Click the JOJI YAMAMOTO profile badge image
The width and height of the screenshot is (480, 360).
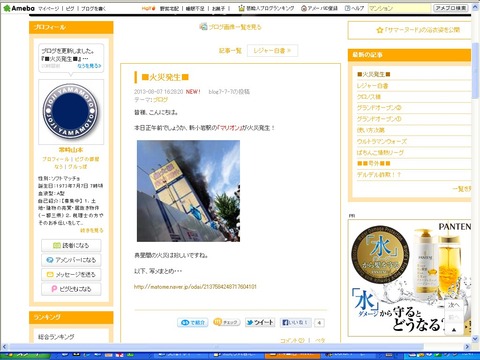(x=71, y=112)
